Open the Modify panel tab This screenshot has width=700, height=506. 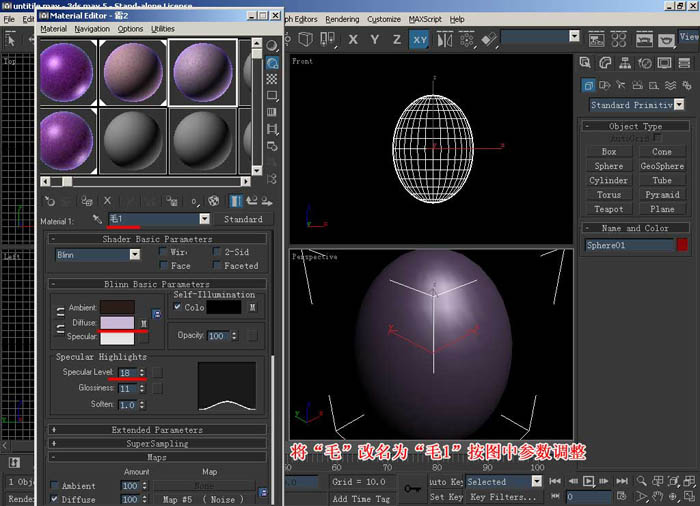click(605, 63)
